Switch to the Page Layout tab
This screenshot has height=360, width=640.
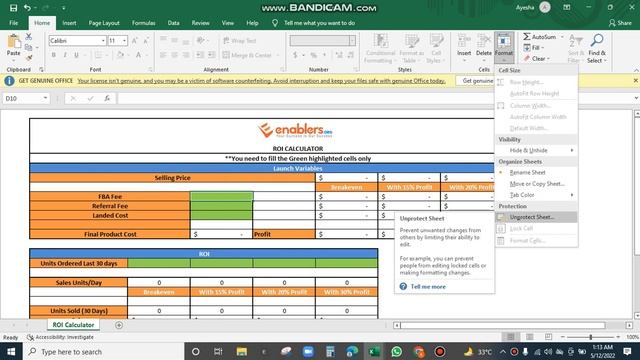click(104, 23)
